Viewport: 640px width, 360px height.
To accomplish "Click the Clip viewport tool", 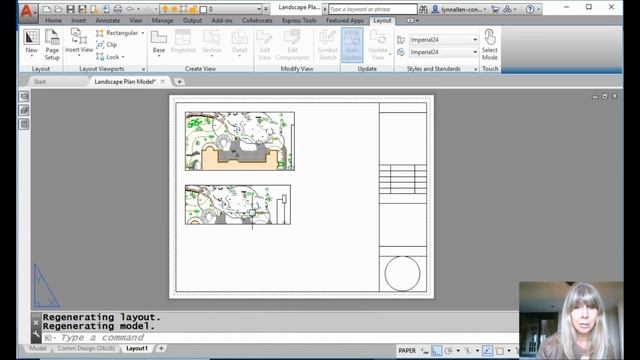I will coord(107,44).
